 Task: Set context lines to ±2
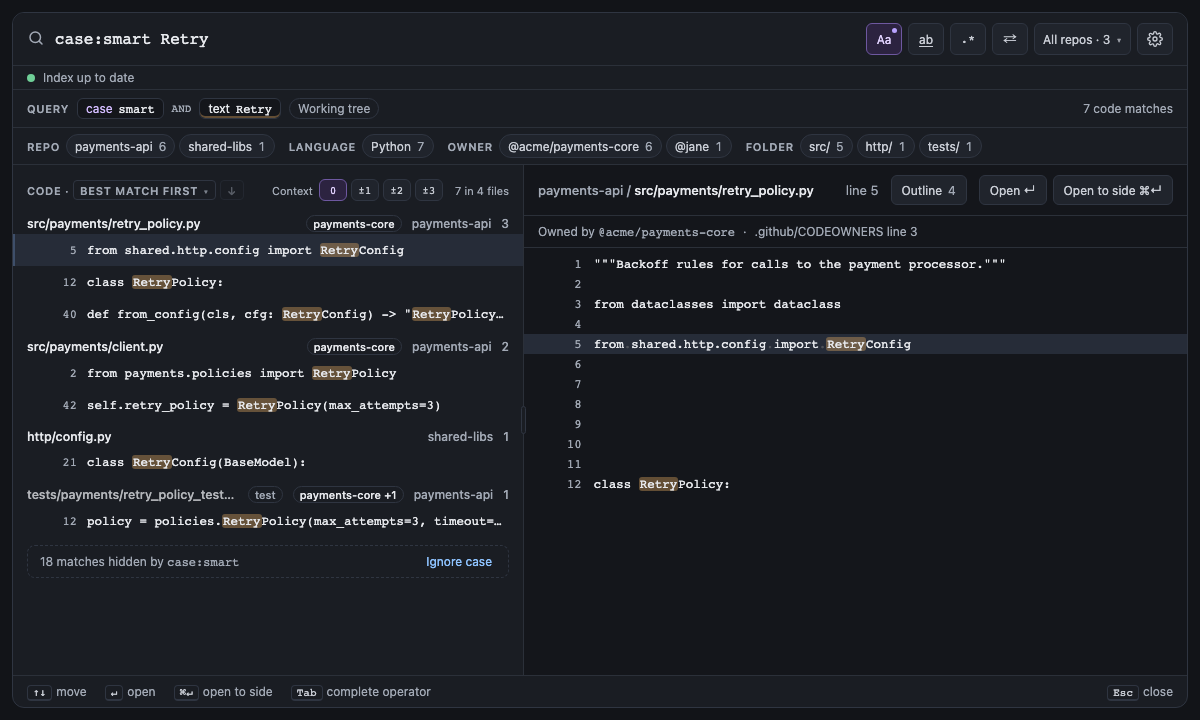[397, 191]
